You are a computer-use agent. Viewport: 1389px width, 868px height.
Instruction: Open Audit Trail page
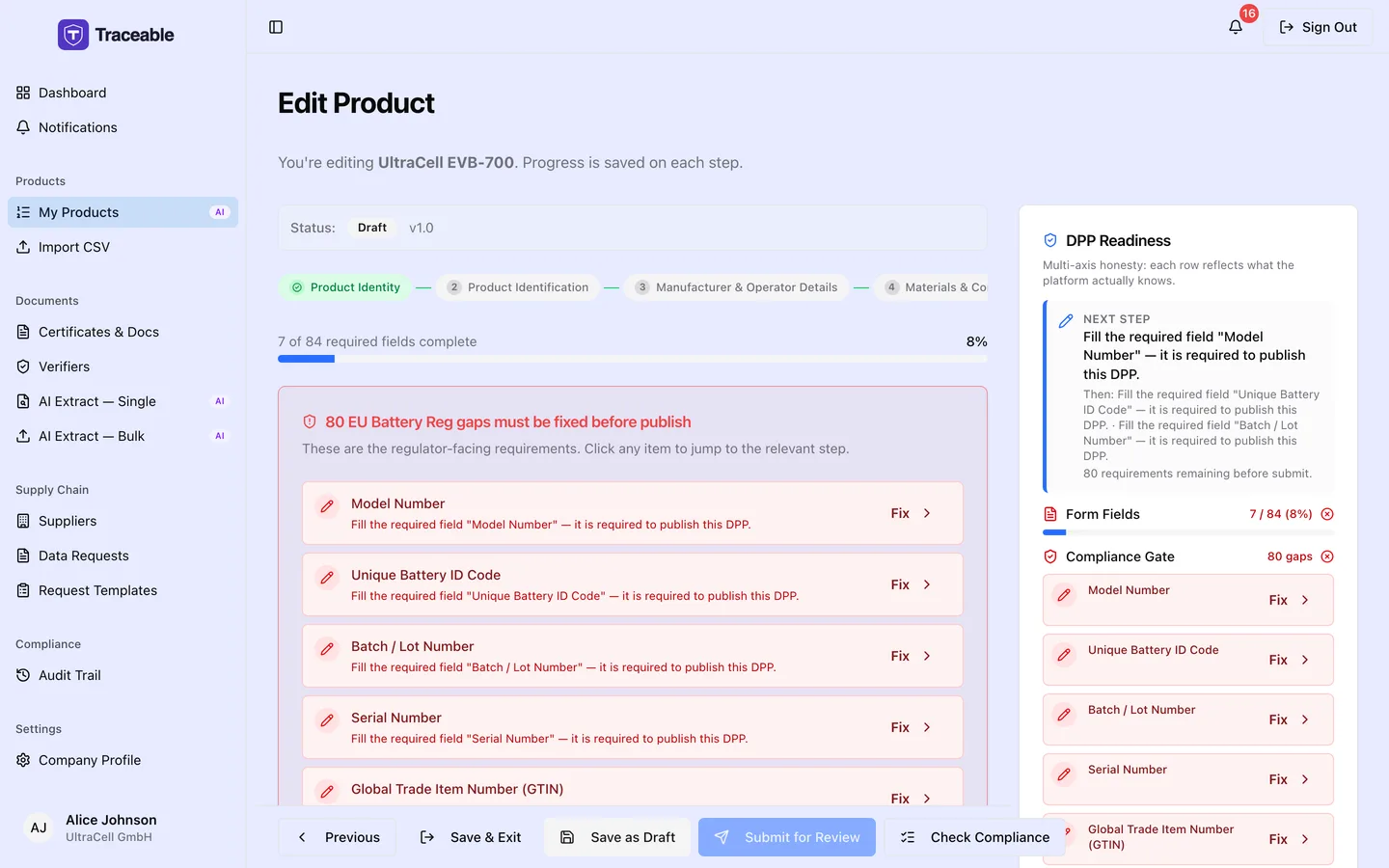point(123,675)
